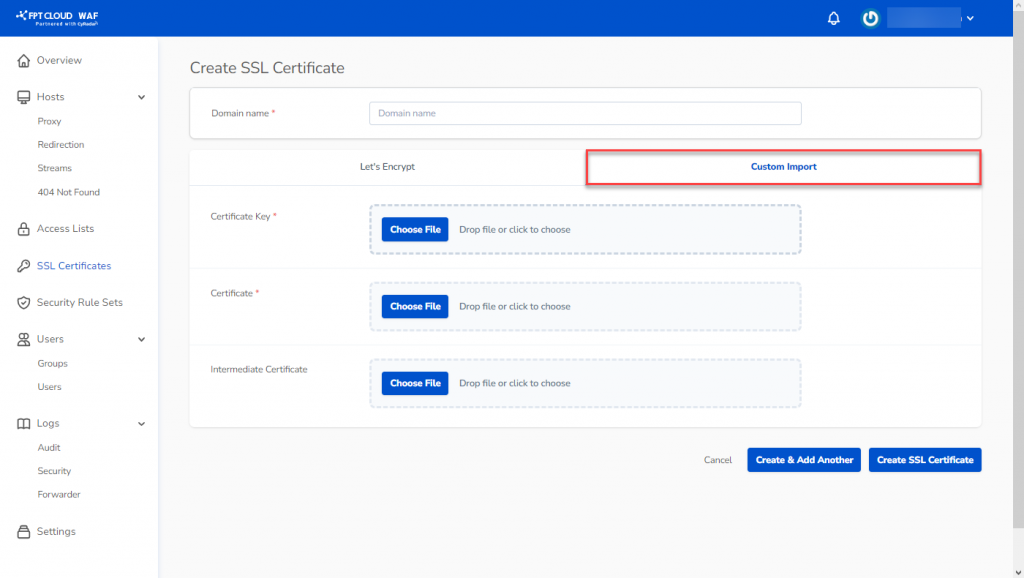Click the Cancel link
This screenshot has height=578, width=1024.
718,460
